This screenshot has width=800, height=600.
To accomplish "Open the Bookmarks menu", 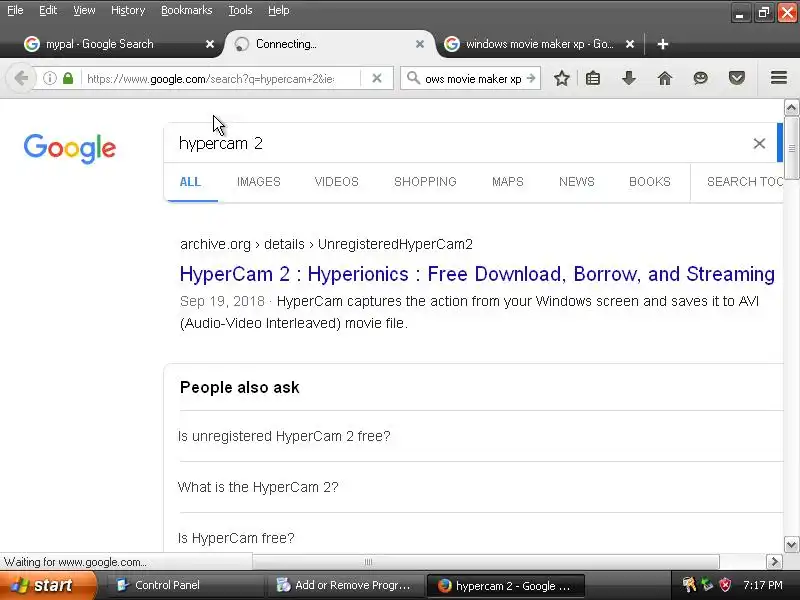I will point(187,10).
